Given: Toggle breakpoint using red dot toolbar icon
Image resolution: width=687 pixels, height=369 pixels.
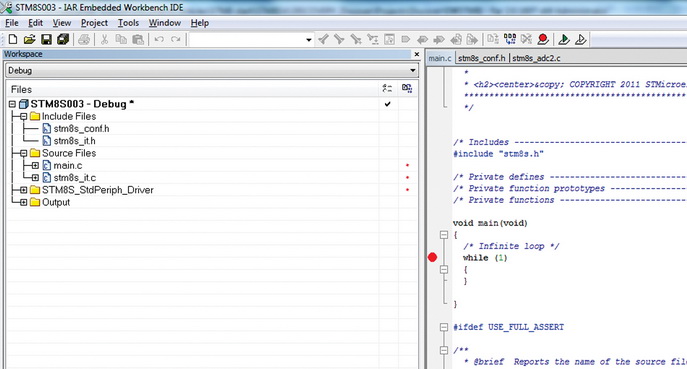Looking at the screenshot, I should coord(543,39).
